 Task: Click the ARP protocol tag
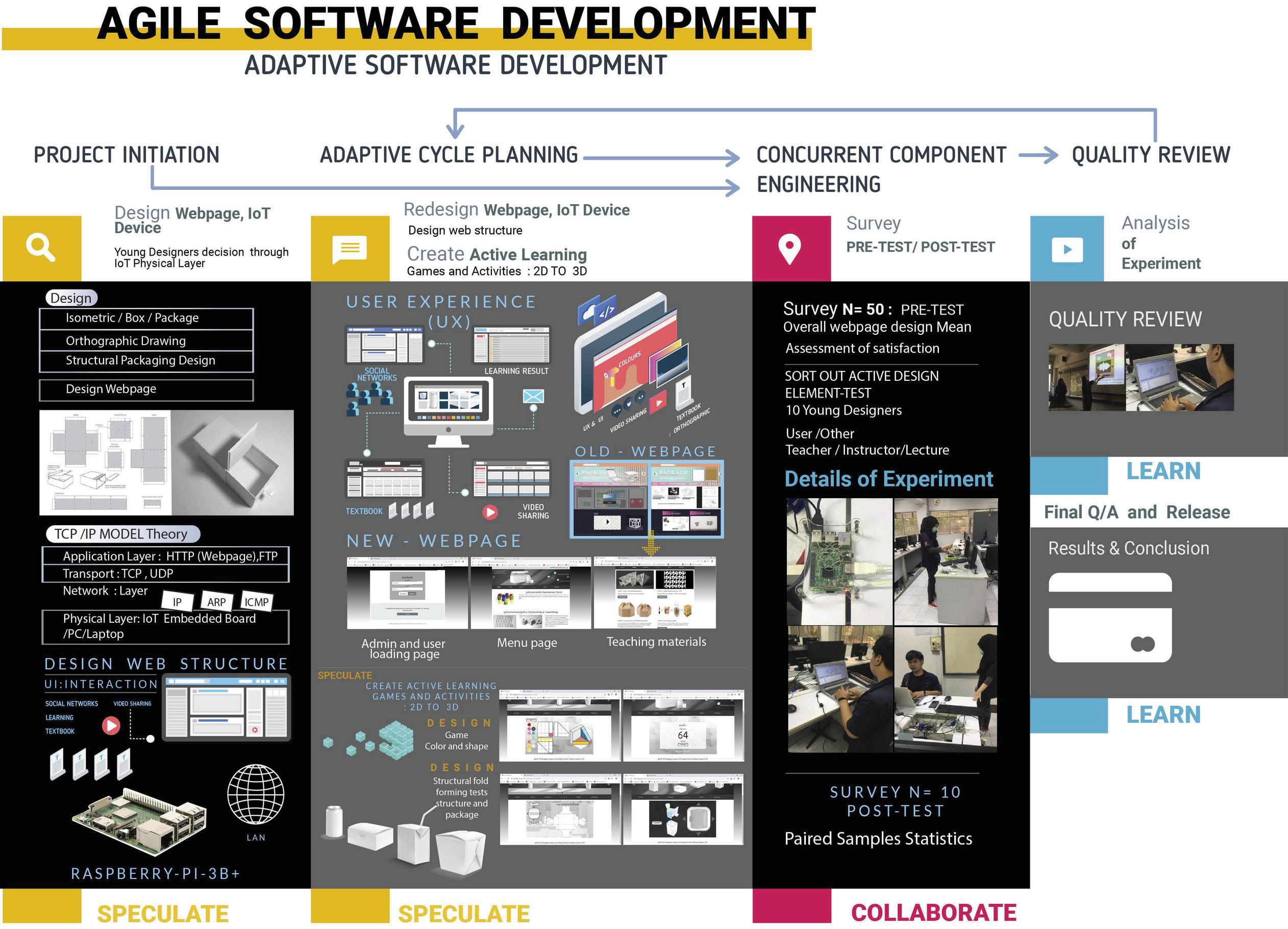pos(216,602)
